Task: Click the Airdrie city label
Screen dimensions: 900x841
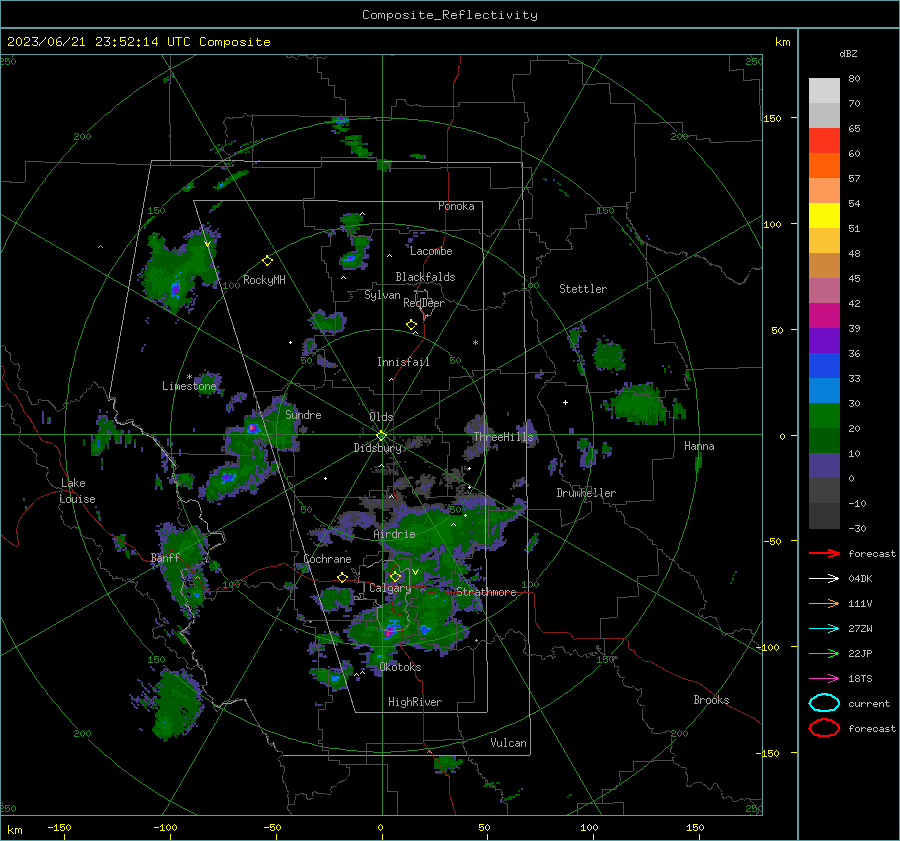Action: pyautogui.click(x=394, y=534)
